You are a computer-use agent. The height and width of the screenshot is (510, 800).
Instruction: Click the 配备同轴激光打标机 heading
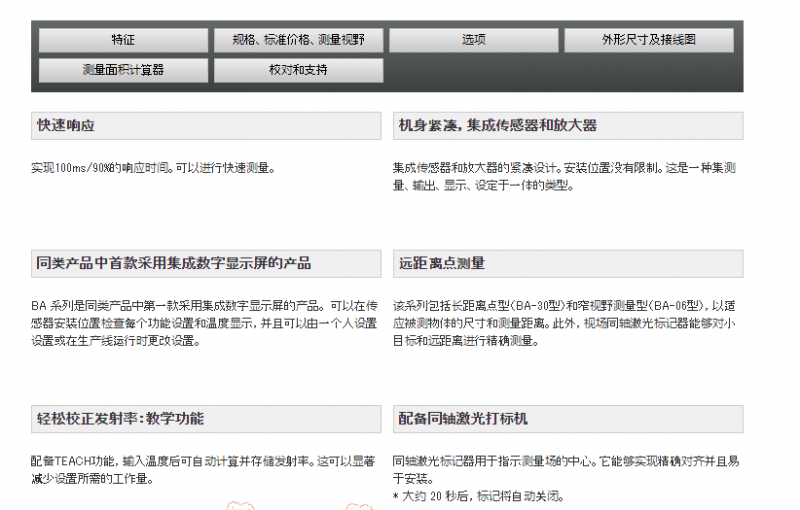[x=568, y=419]
